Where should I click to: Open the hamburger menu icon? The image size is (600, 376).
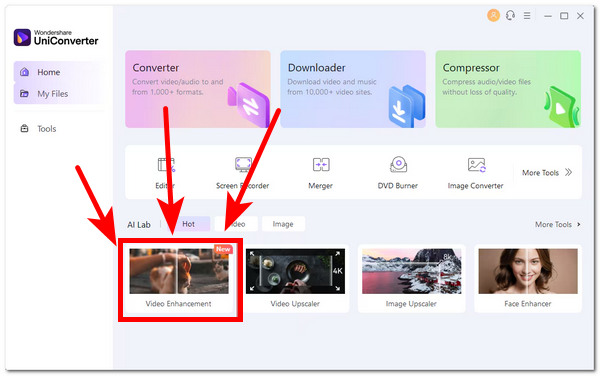point(527,16)
